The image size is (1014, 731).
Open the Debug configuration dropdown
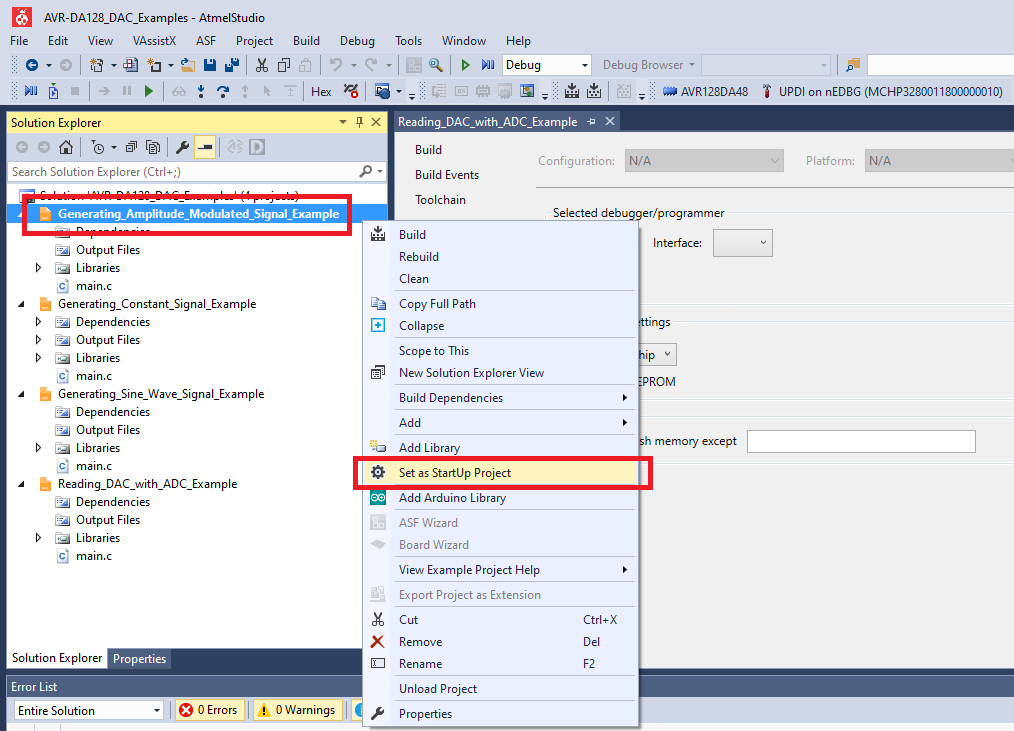click(x=546, y=65)
